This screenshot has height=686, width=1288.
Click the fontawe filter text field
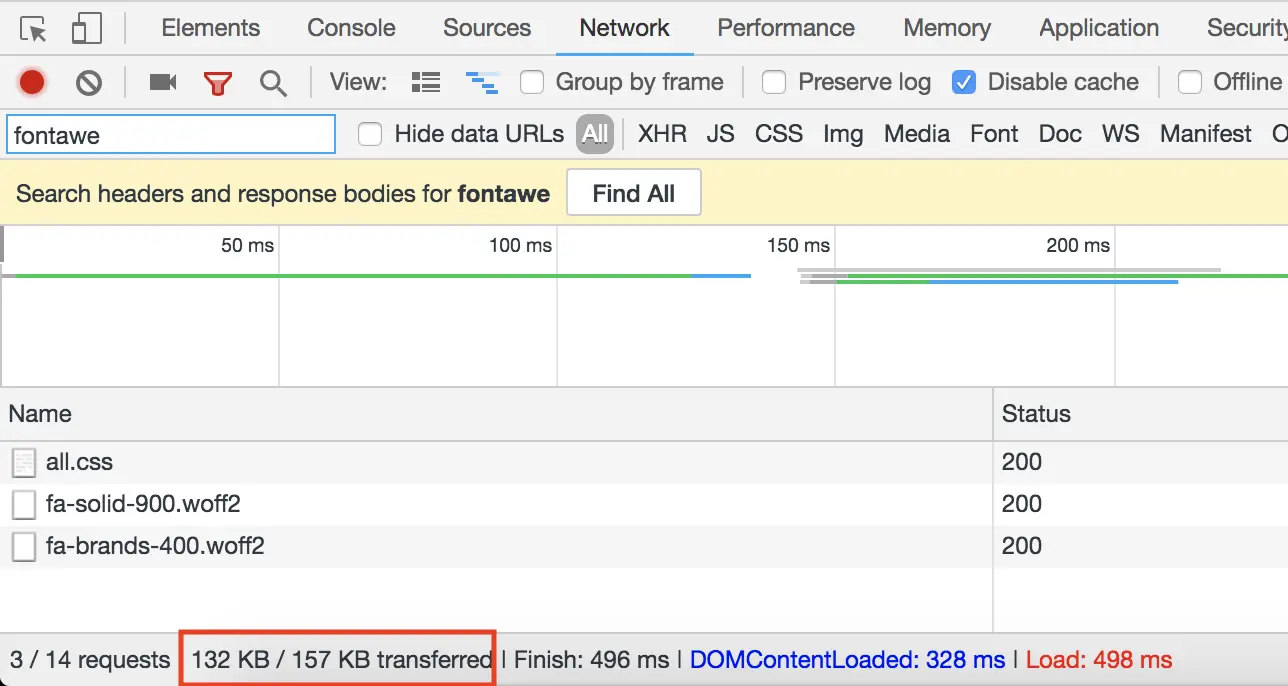point(171,135)
